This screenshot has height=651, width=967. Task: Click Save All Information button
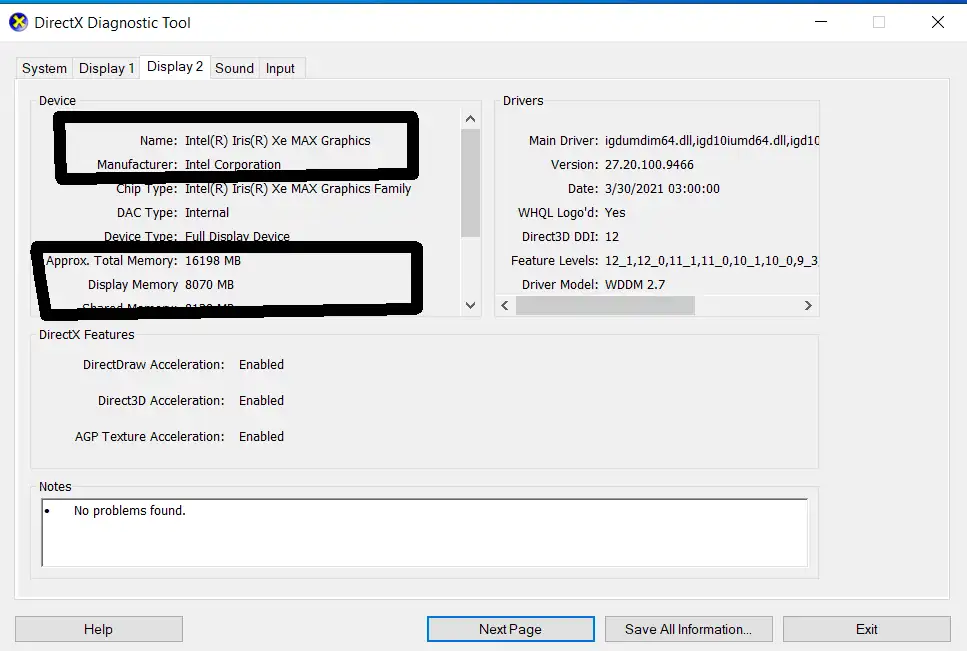688,629
